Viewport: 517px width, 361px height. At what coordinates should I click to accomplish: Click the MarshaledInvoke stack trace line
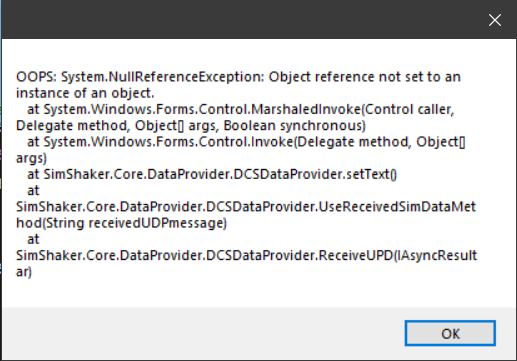[240, 110]
